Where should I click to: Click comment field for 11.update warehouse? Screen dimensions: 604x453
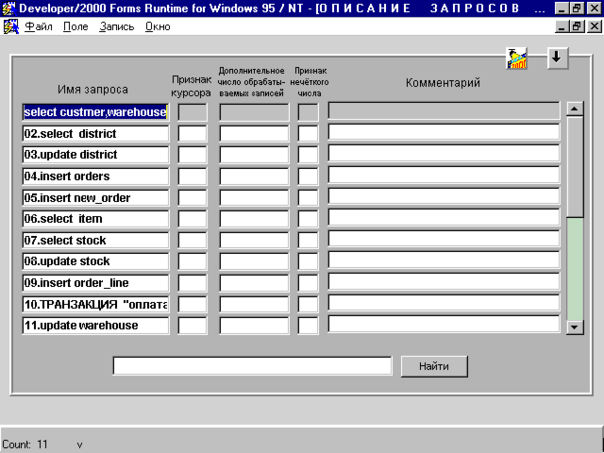coord(444,324)
